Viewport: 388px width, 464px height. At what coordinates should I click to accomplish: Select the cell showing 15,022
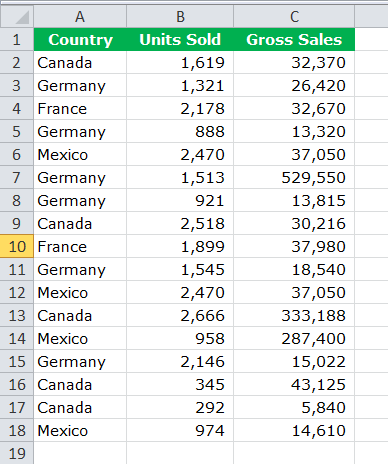294,361
